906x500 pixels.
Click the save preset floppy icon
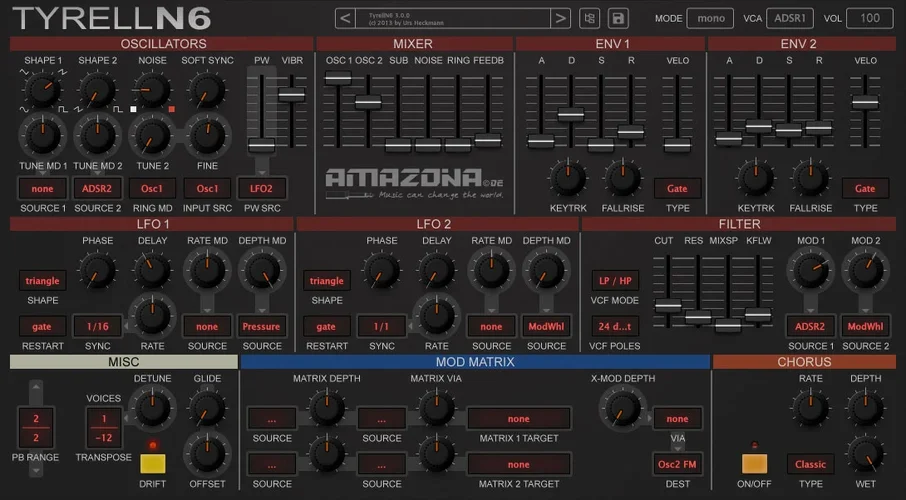click(x=618, y=18)
